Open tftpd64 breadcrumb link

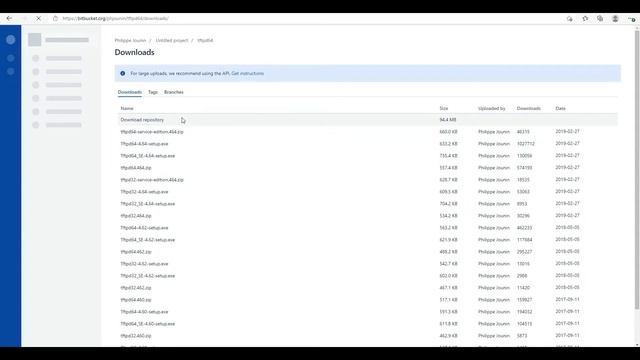pyautogui.click(x=205, y=40)
